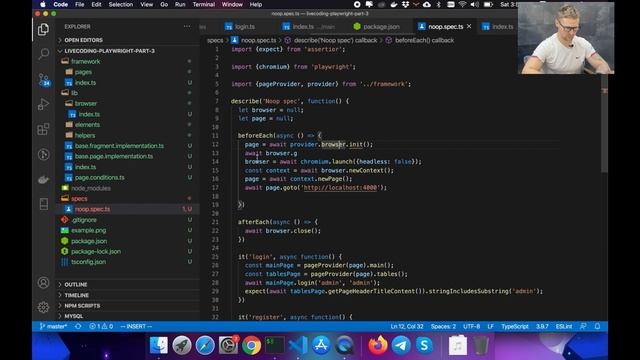
Task: Open Google Chrome from the dock
Action: point(251,345)
